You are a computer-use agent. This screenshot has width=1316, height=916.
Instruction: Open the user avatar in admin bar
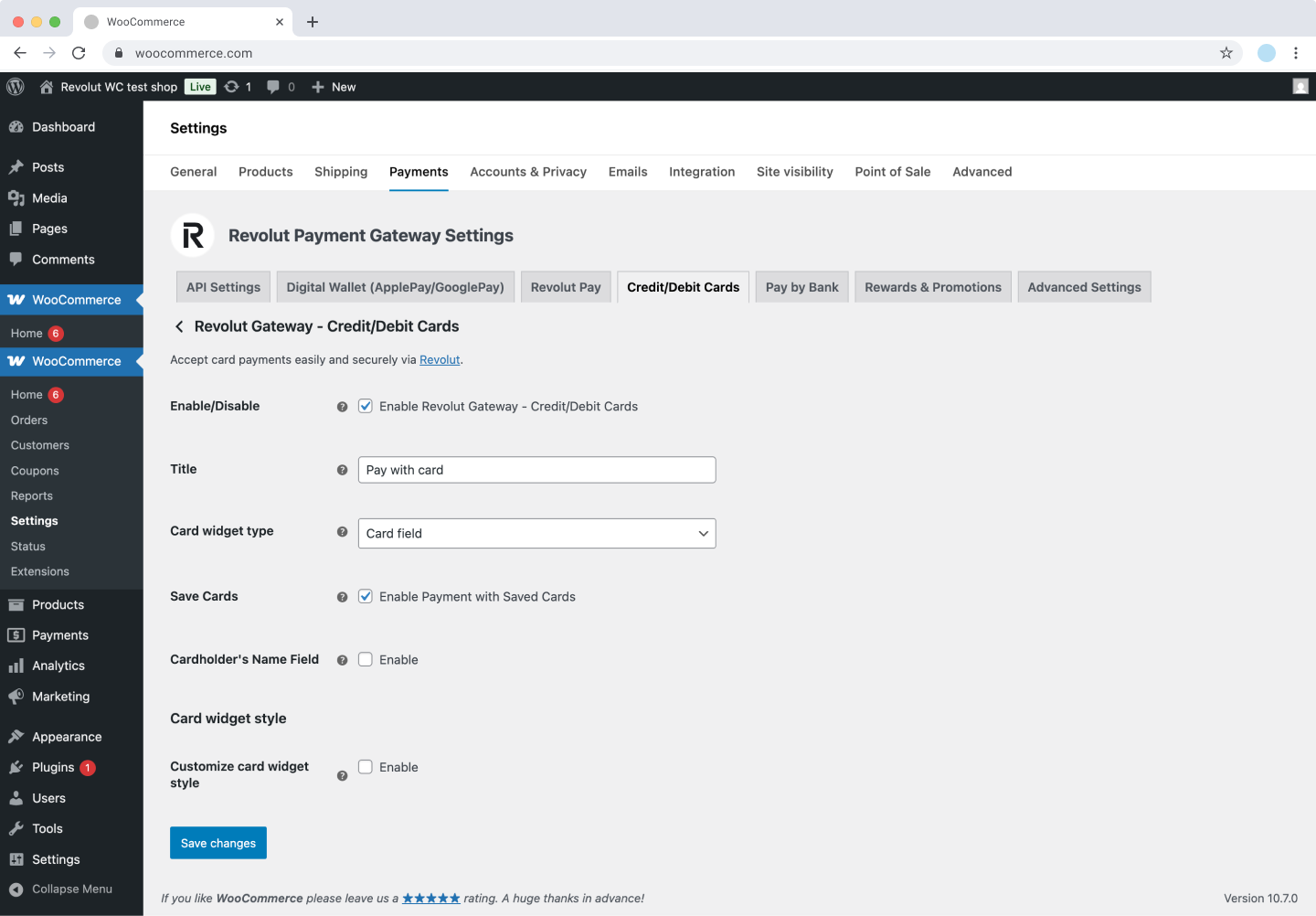pos(1300,86)
